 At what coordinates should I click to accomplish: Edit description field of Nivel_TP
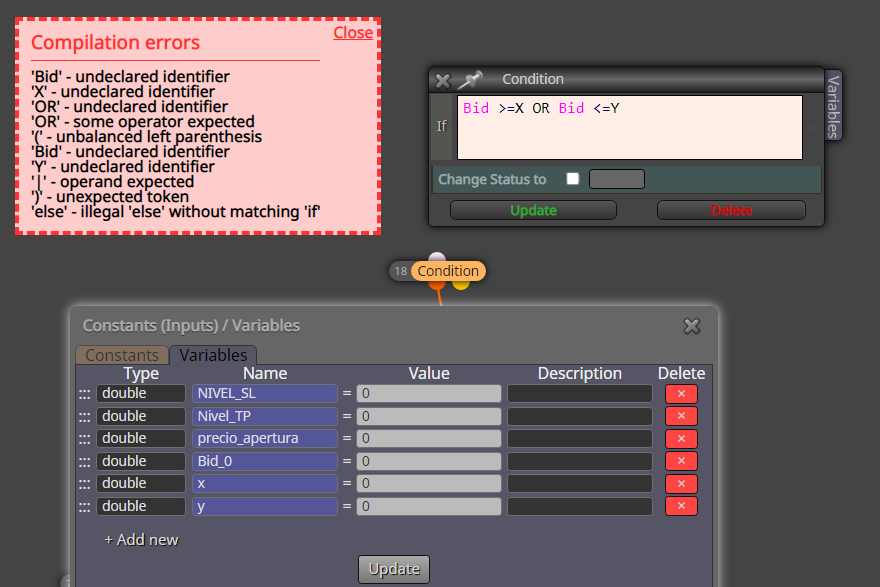click(580, 416)
